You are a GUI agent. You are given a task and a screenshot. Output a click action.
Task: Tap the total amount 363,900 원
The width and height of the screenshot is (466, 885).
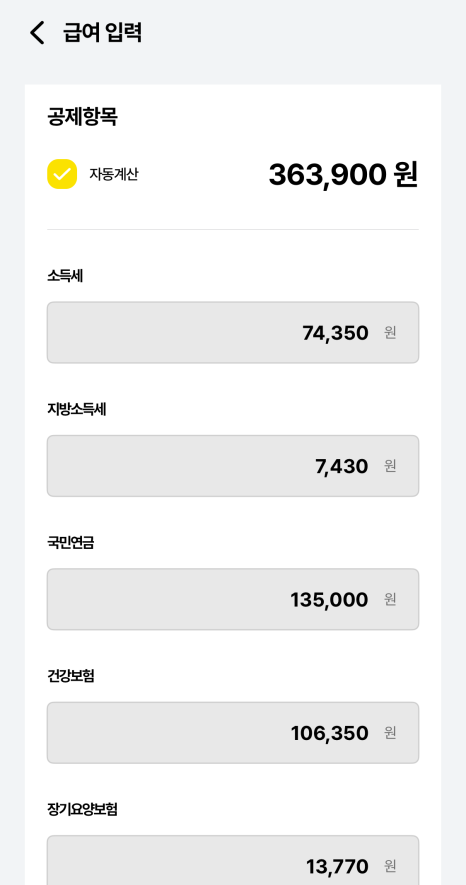click(x=343, y=174)
